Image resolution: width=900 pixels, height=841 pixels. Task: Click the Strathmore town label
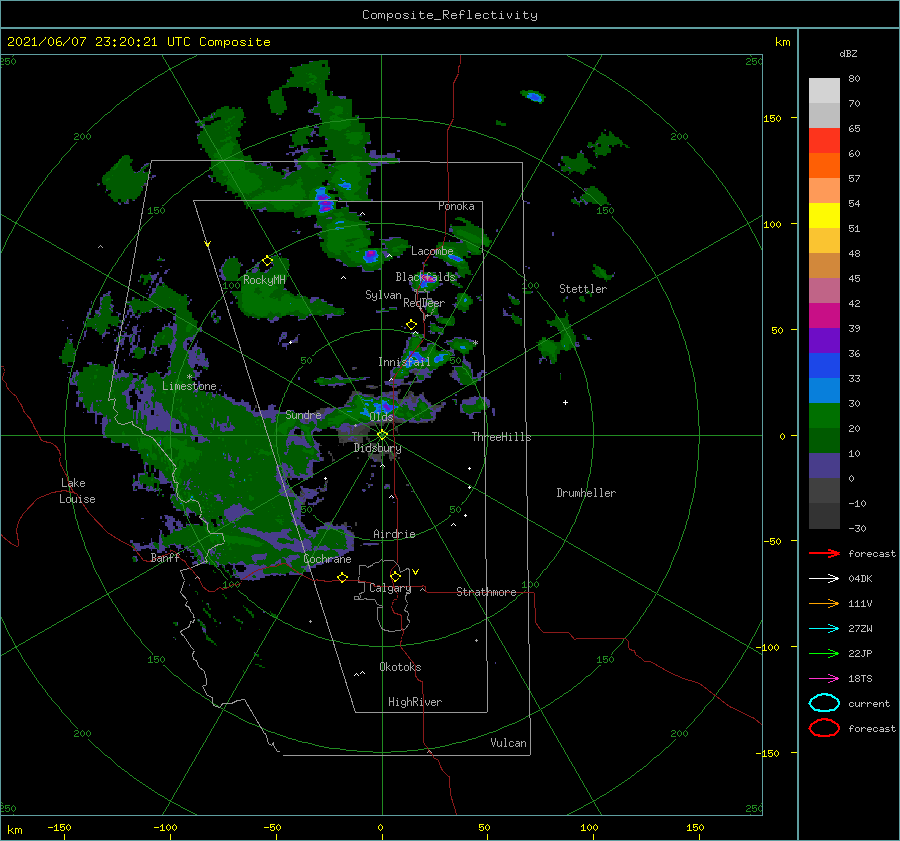click(486, 592)
